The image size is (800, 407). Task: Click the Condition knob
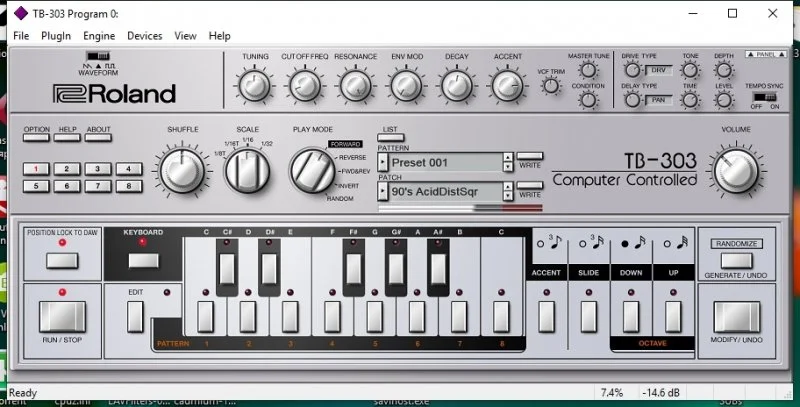pos(588,100)
